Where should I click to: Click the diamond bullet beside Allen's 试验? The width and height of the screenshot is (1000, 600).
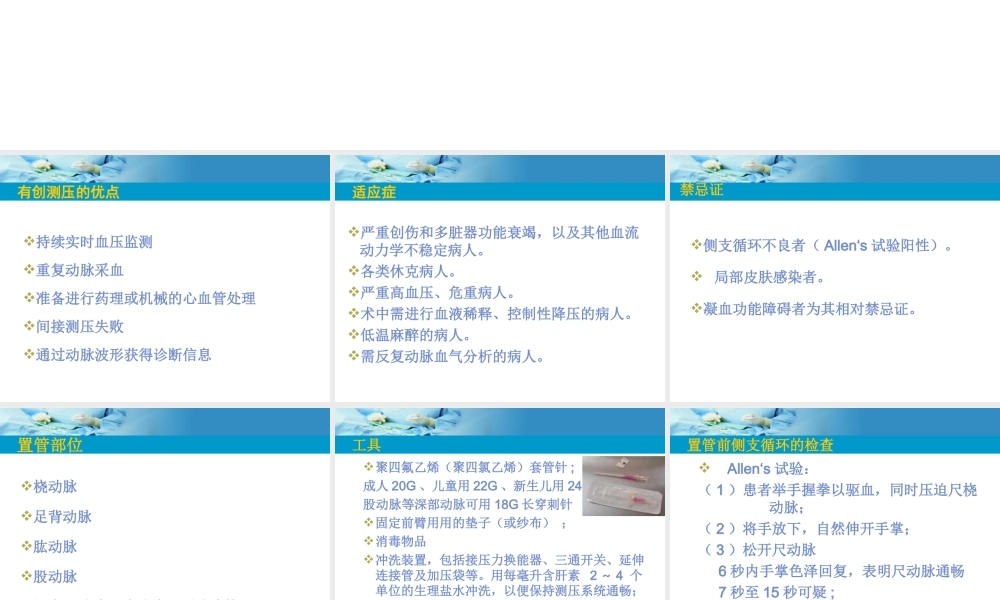click(x=702, y=466)
